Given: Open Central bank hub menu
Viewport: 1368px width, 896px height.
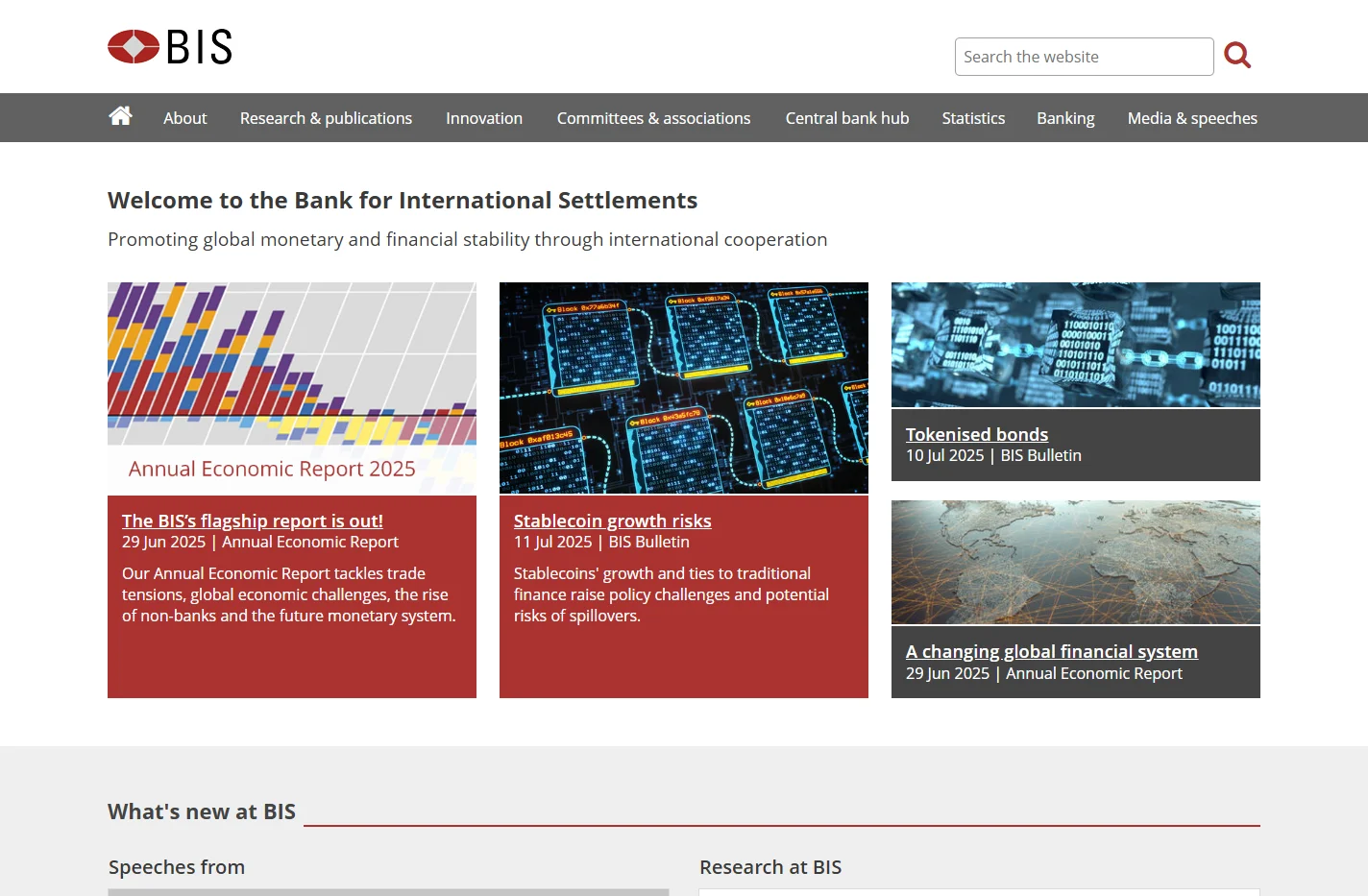Looking at the screenshot, I should (847, 118).
